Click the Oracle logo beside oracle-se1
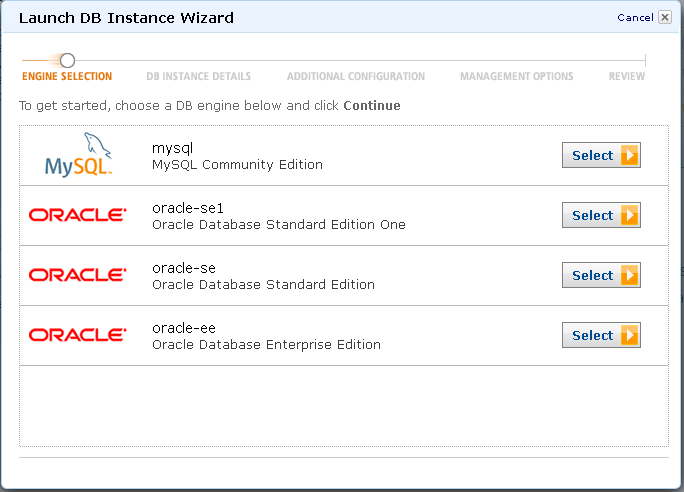The height and width of the screenshot is (492, 684). pyautogui.click(x=78, y=215)
